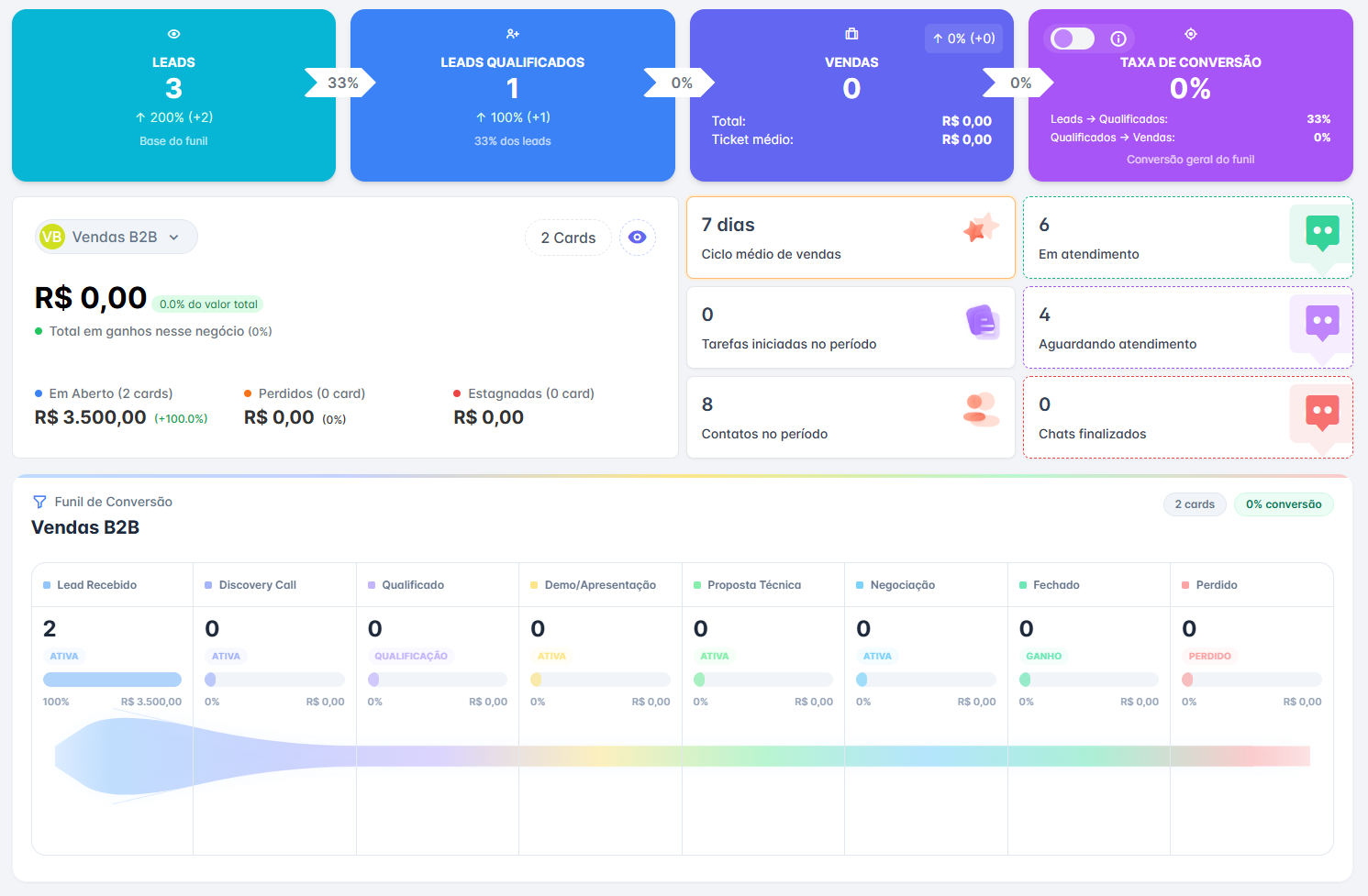Select the Discovery Call stage header
This screenshot has height=896, width=1368.
click(x=275, y=585)
